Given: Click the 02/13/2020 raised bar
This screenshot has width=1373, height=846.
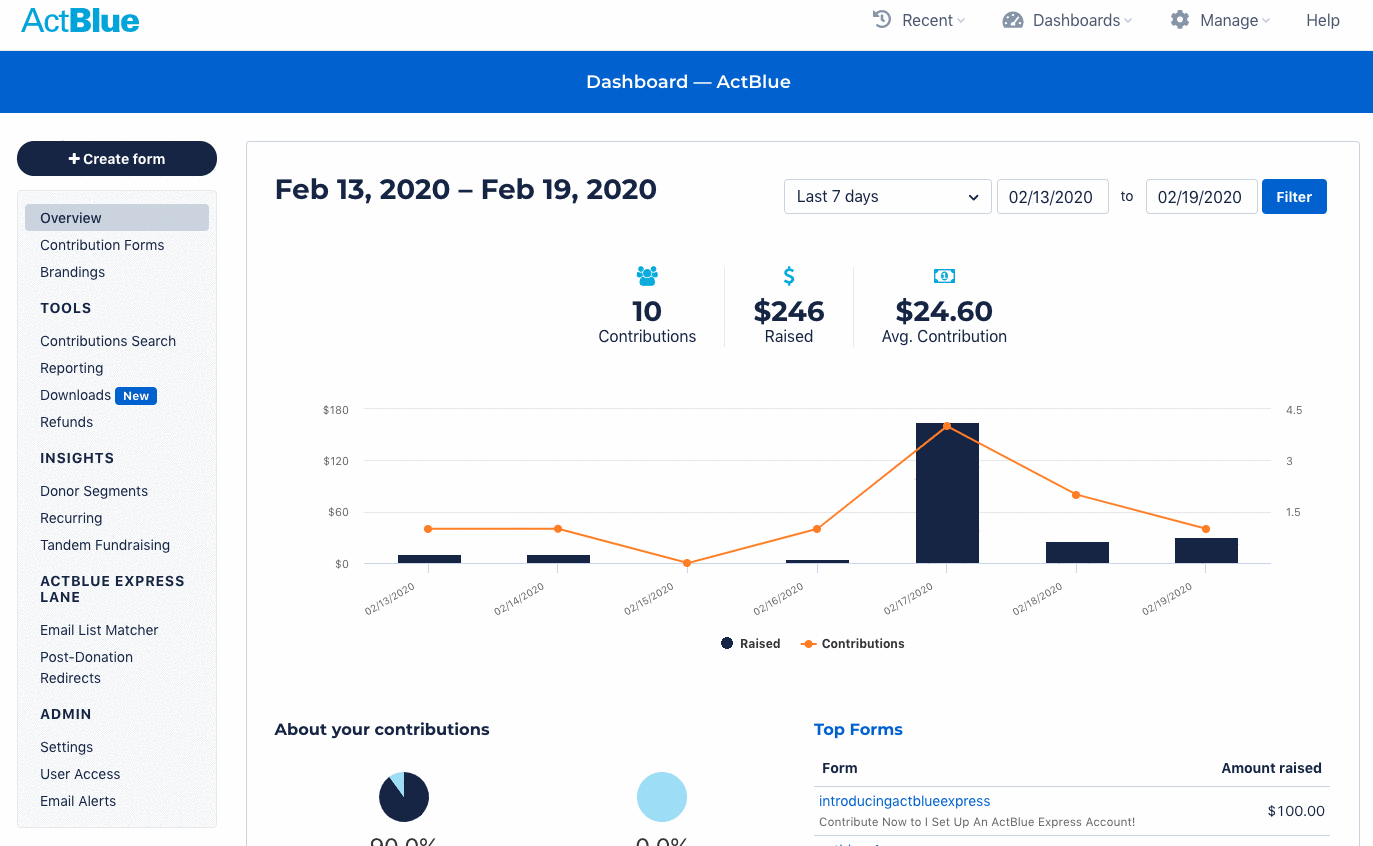Looking at the screenshot, I should tap(429, 559).
